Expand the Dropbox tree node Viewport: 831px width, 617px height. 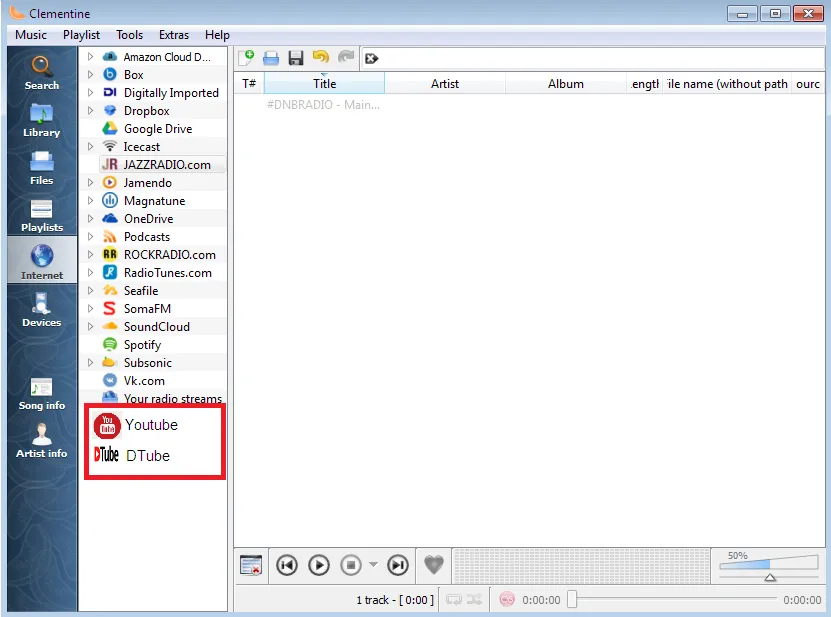(x=91, y=111)
